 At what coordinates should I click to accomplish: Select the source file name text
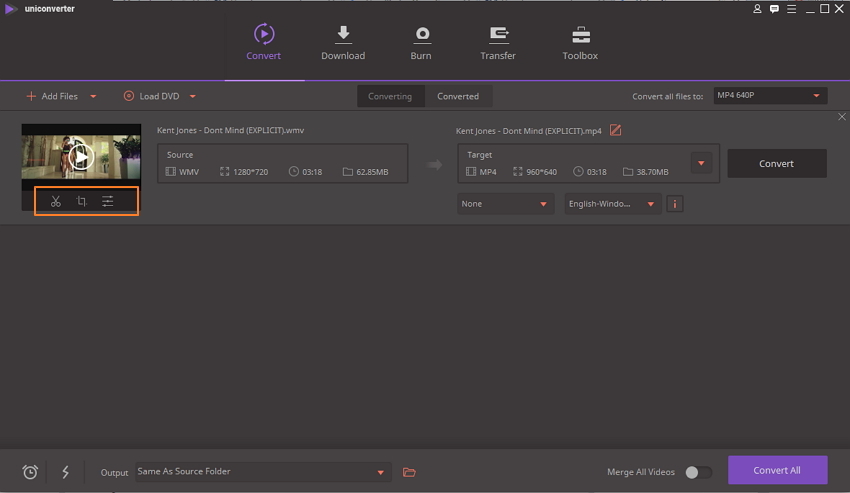coord(230,130)
